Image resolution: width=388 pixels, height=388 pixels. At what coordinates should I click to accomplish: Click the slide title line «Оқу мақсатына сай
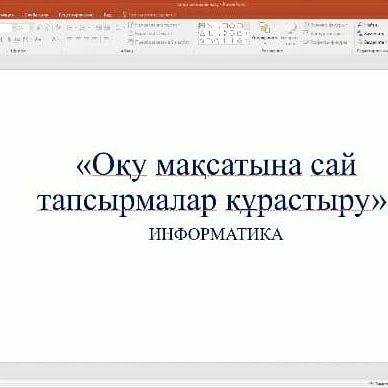click(217, 165)
